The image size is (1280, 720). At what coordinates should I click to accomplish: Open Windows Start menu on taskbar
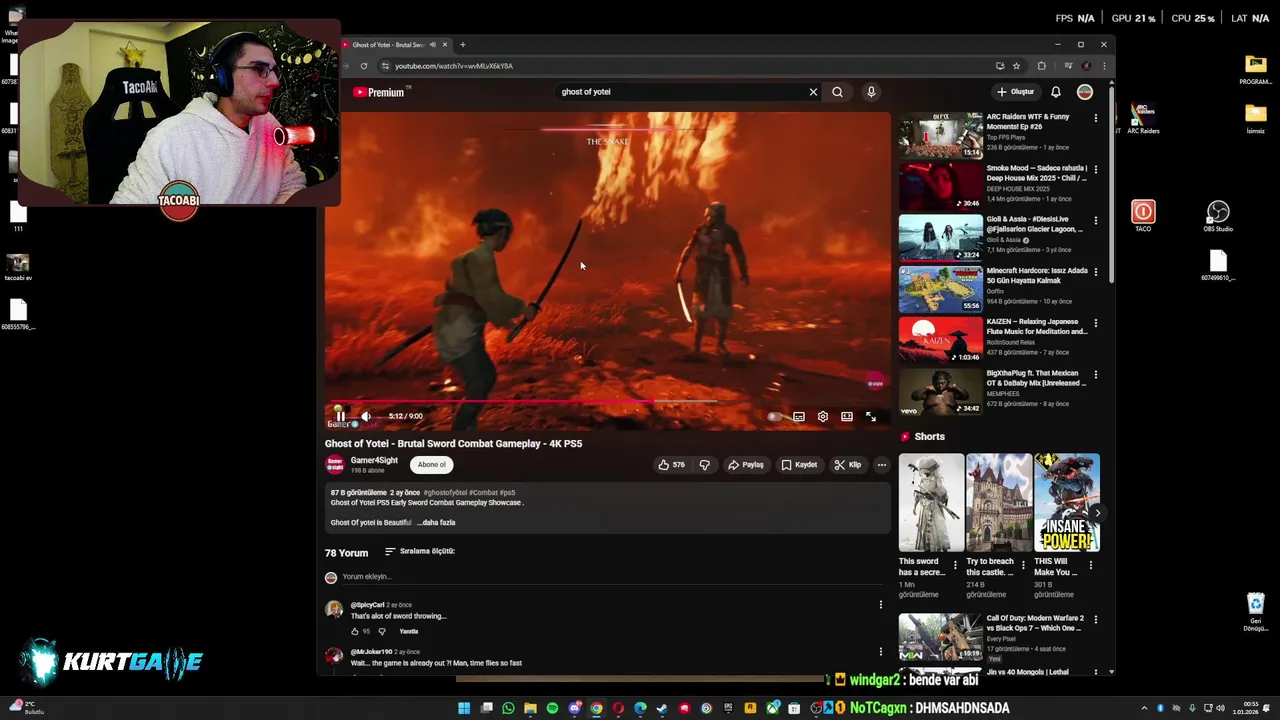(x=464, y=709)
